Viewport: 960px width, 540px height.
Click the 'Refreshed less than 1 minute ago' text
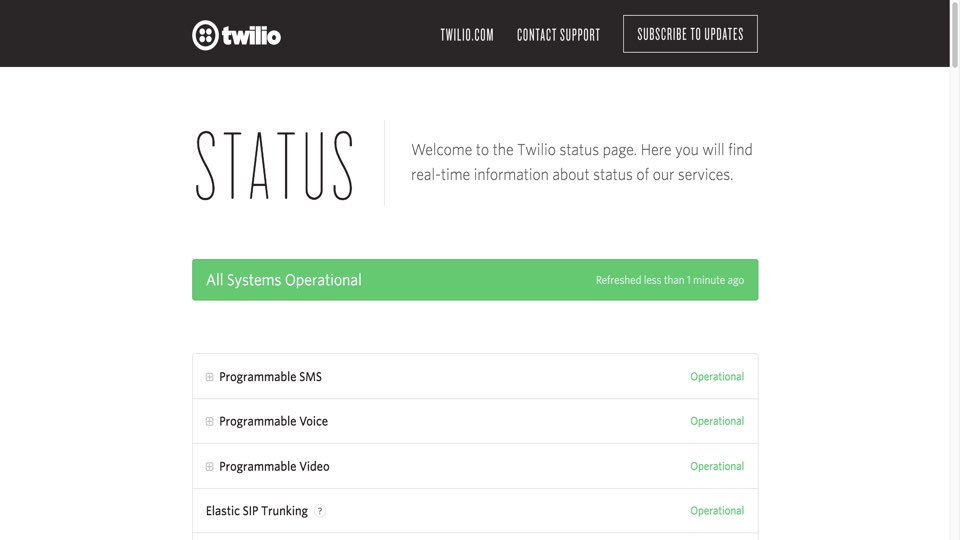(x=670, y=280)
